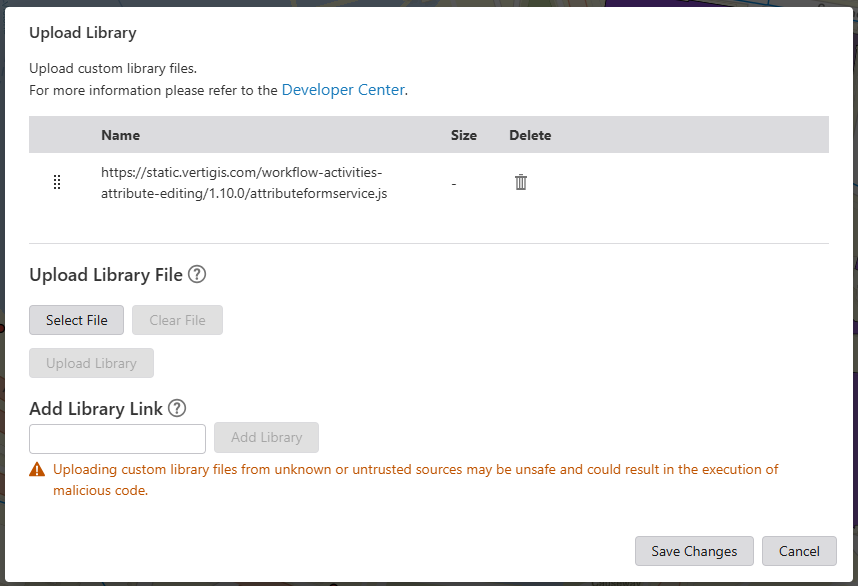Select the library URL row in the table
The width and height of the screenshot is (858, 586).
point(243,181)
